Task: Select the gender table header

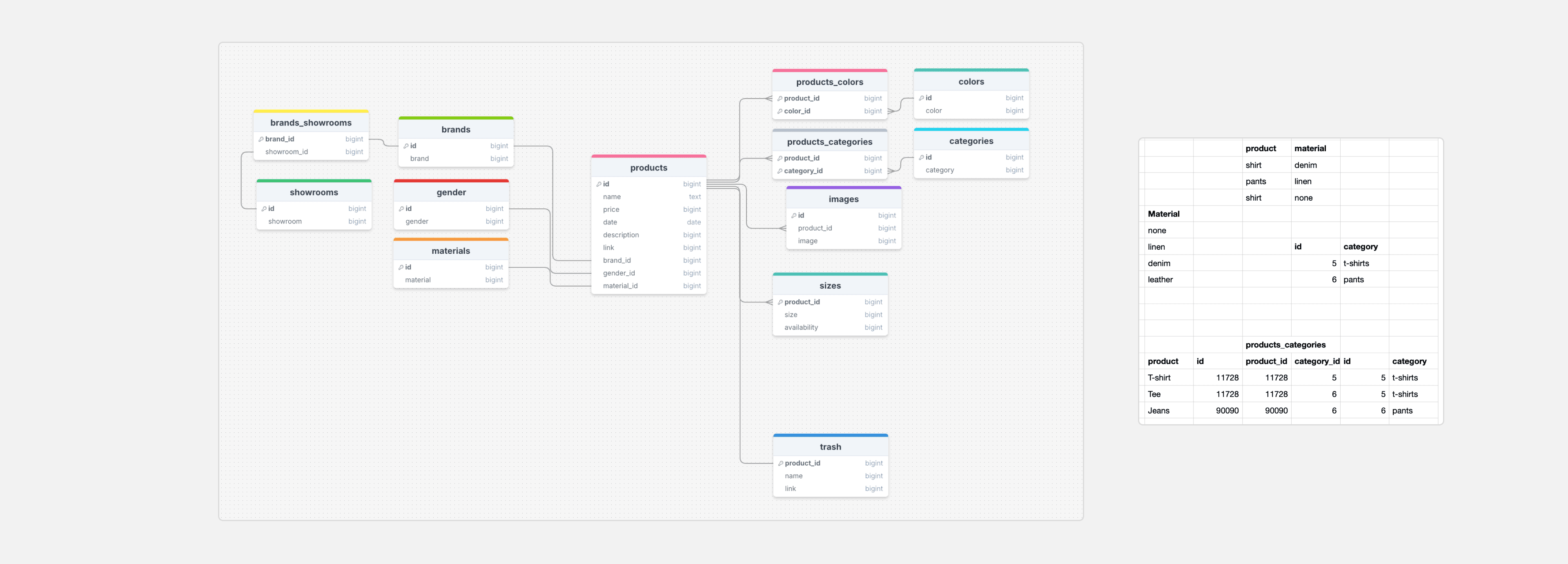Action: [x=451, y=192]
